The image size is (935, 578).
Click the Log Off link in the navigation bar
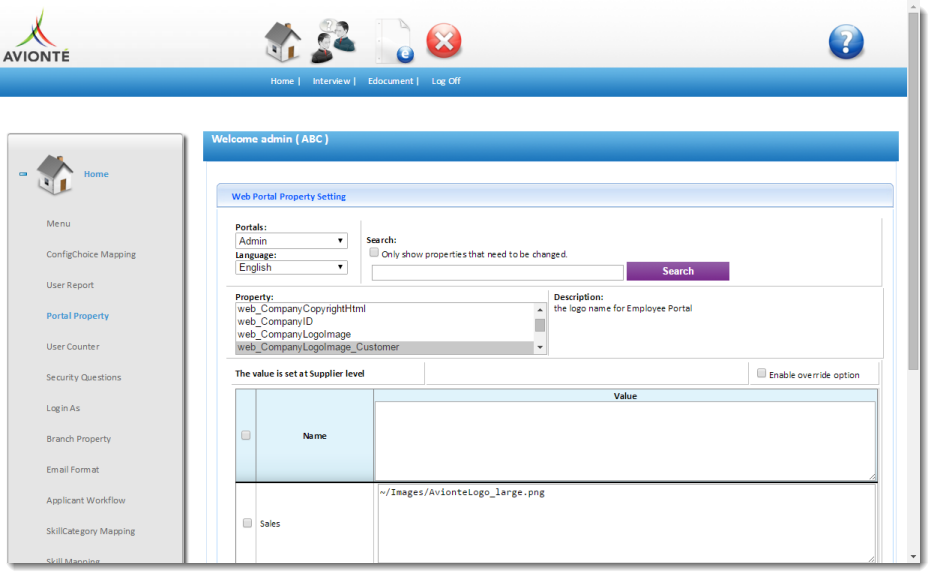coord(446,81)
